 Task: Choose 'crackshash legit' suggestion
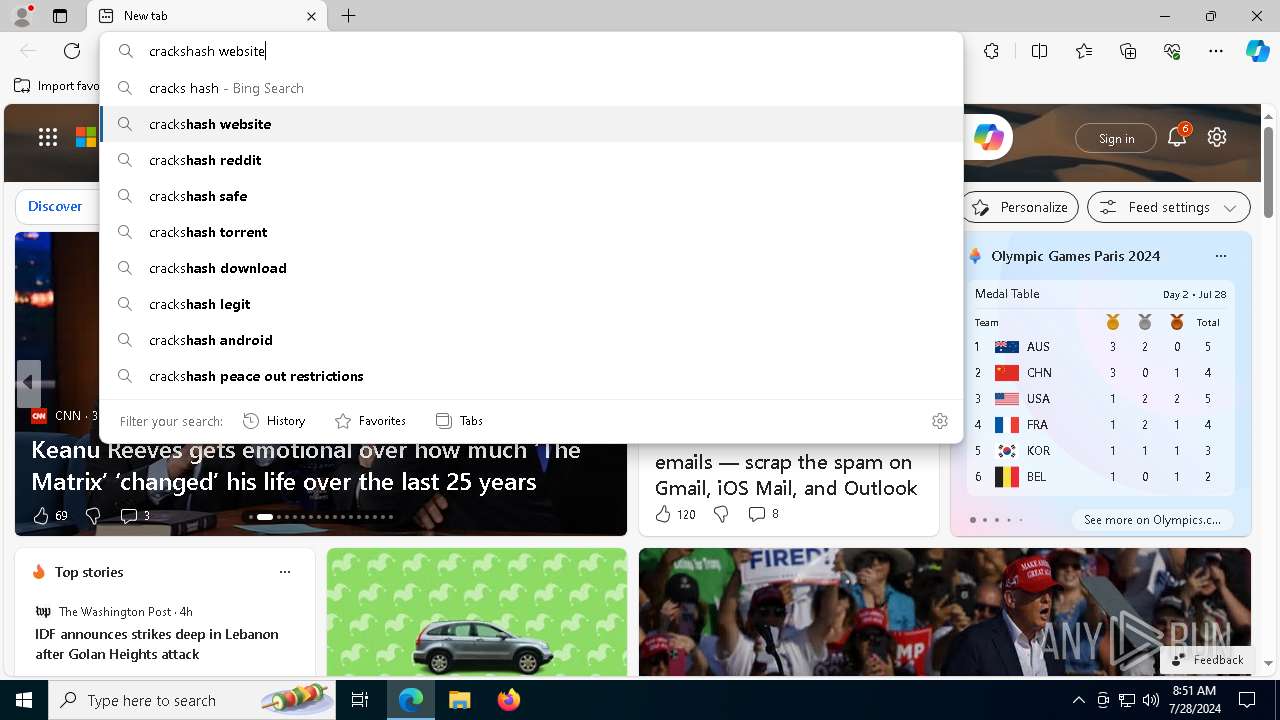[531, 304]
